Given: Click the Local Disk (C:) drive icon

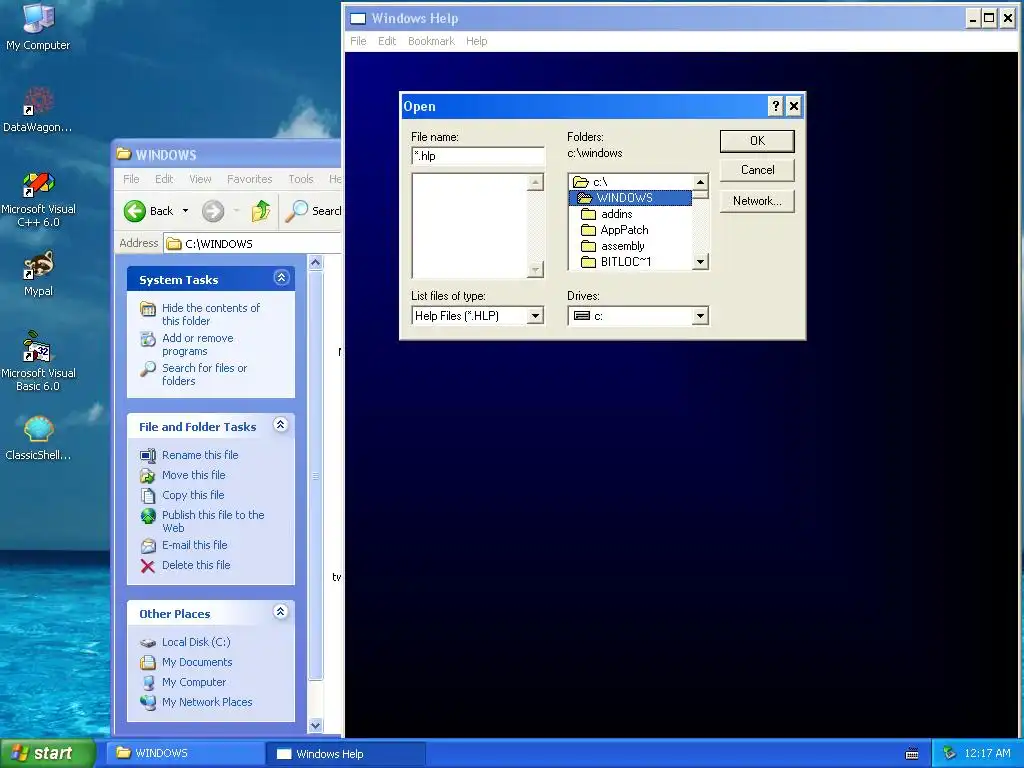Looking at the screenshot, I should pos(148,643).
